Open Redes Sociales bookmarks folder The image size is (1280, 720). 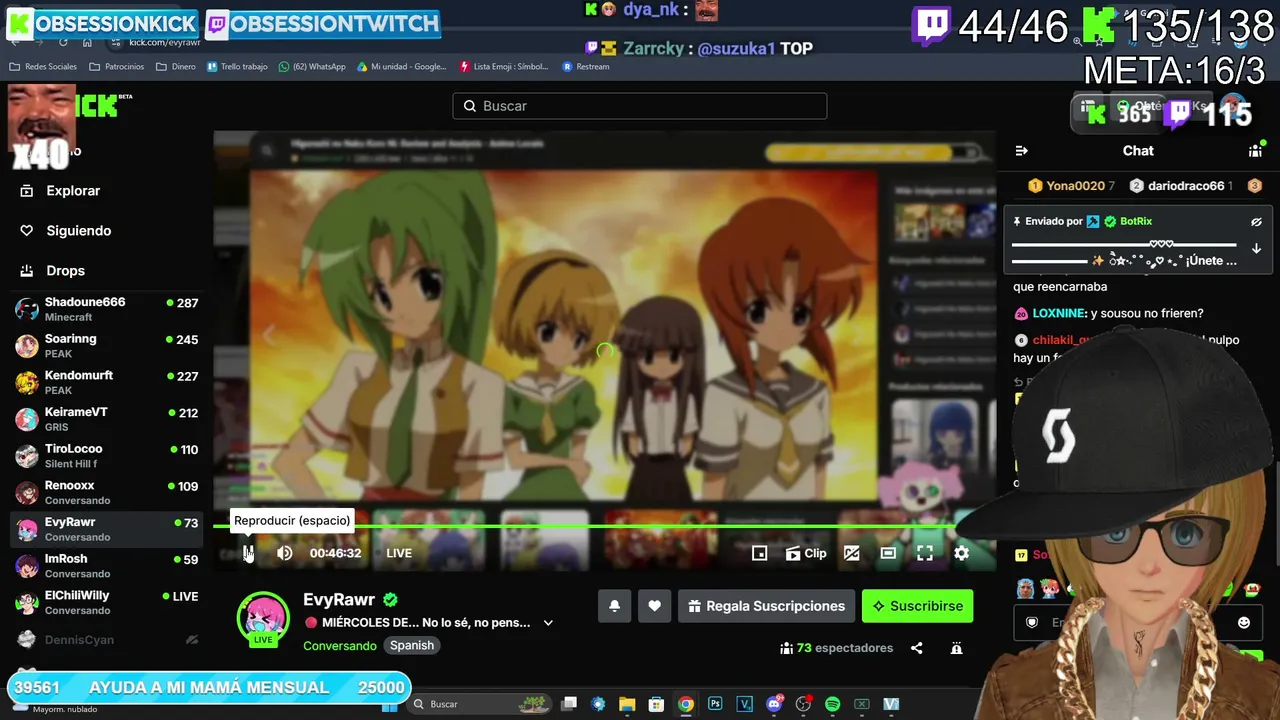[x=43, y=67]
